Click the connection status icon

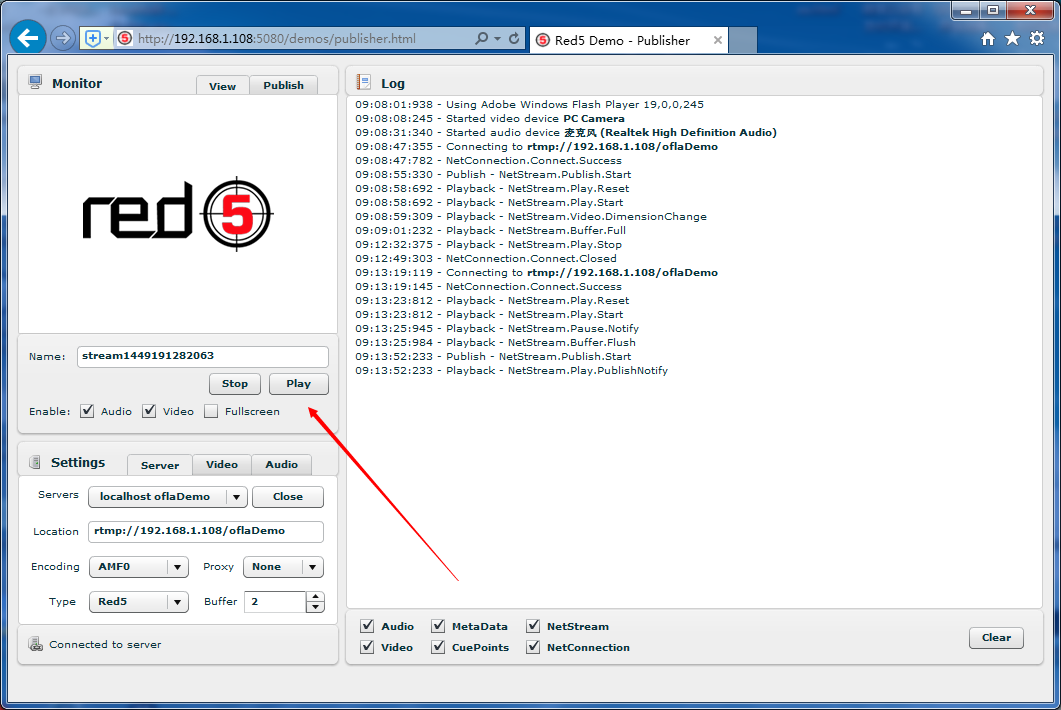35,644
